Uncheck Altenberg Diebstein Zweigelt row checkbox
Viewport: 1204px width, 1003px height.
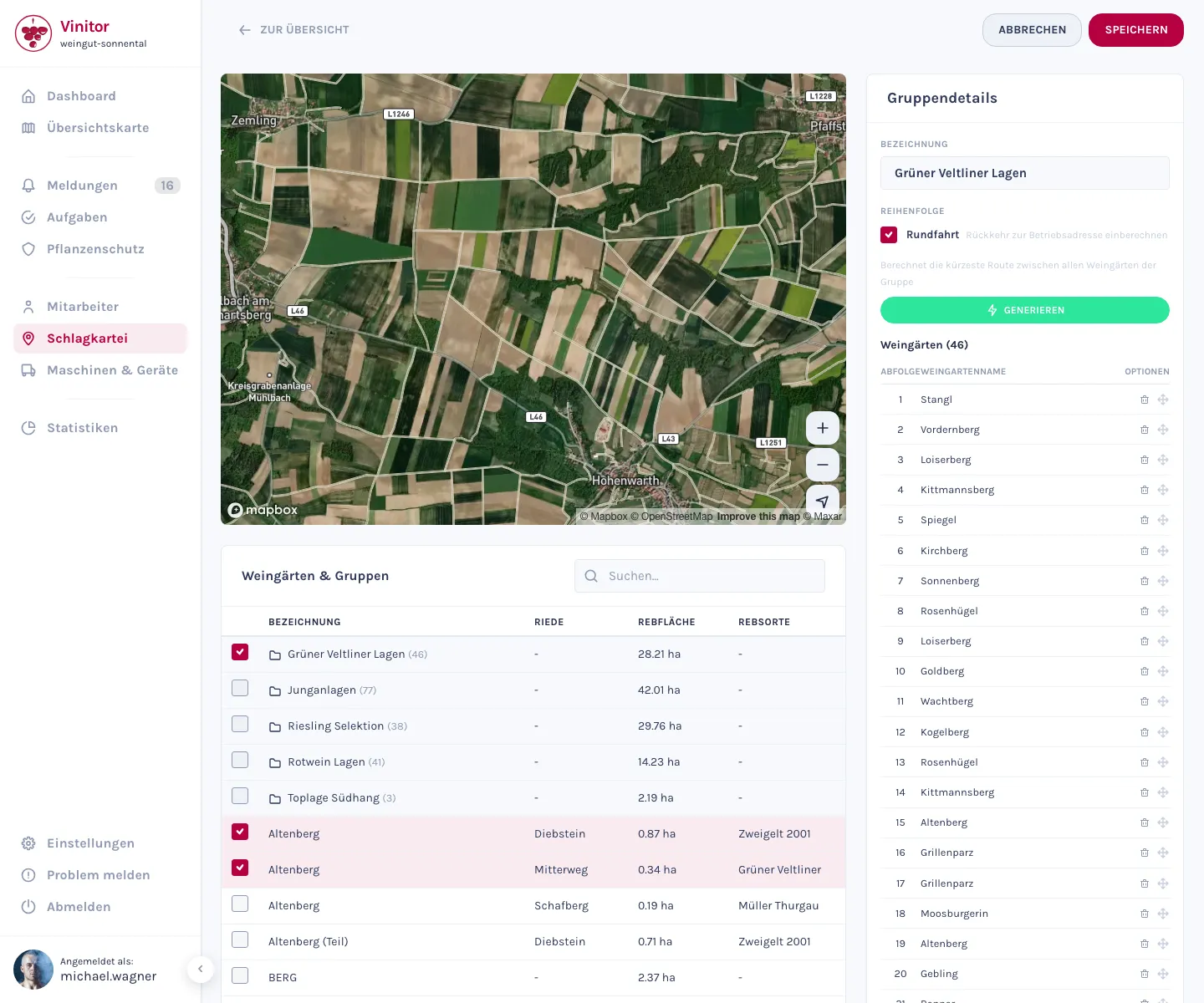point(240,832)
